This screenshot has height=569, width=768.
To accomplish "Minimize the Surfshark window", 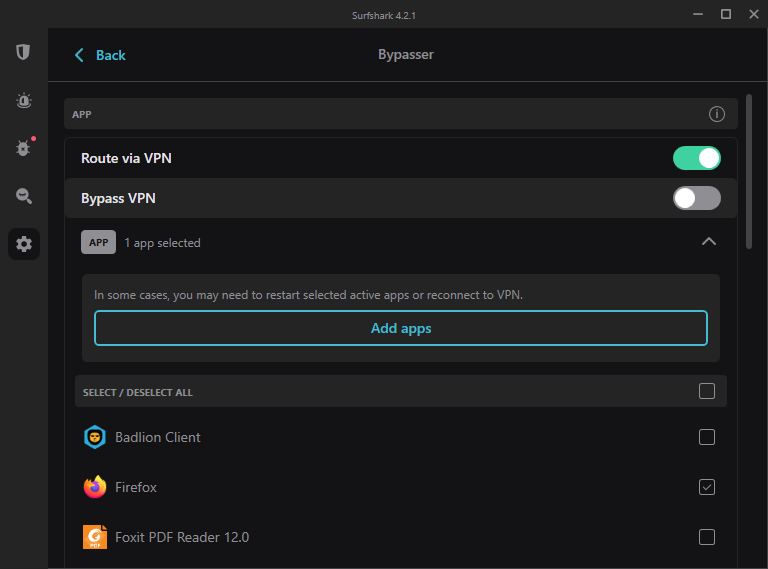I will [x=698, y=14].
